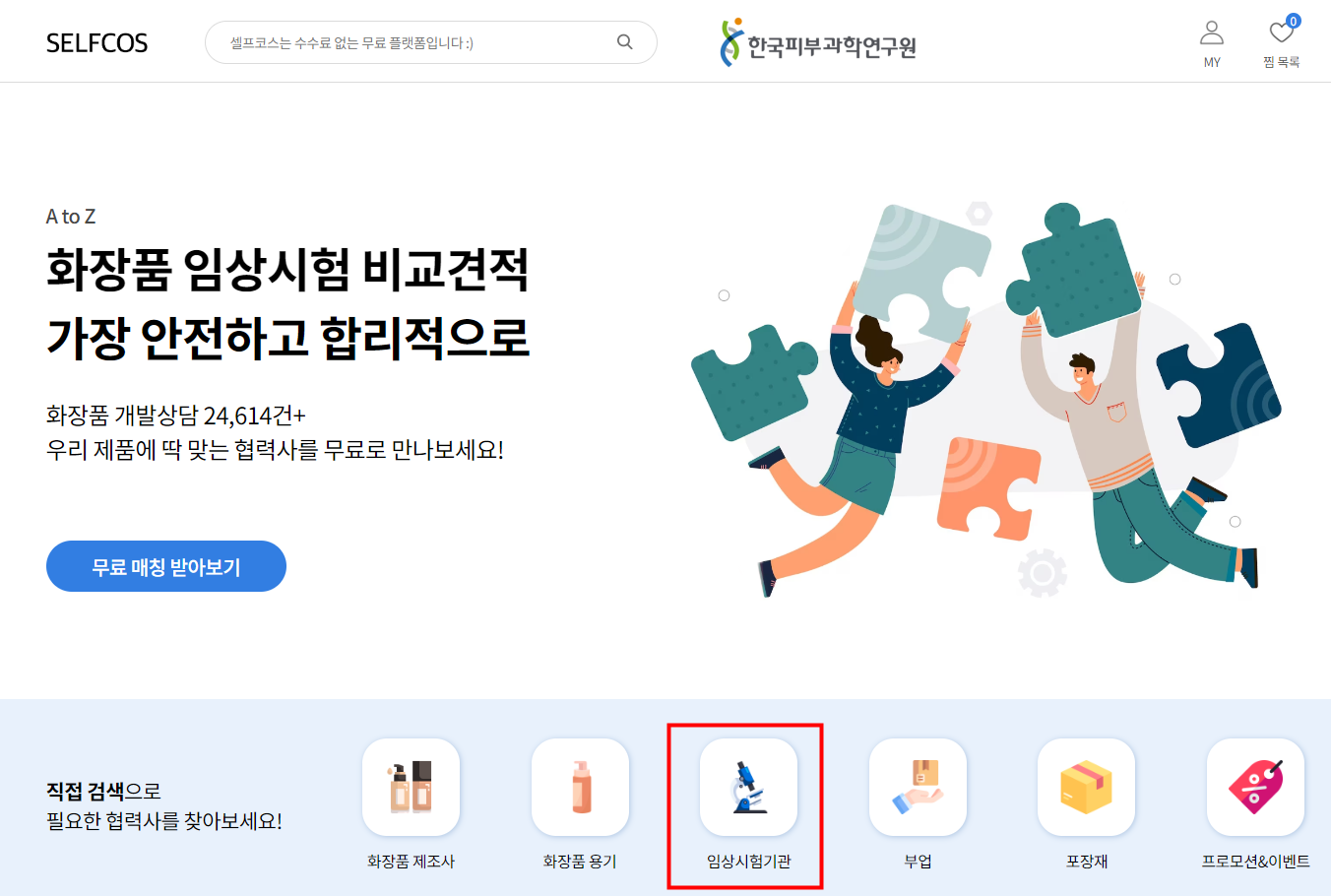Click the SELFCOS logo
Viewport: 1331px width, 896px height.
coord(96,43)
